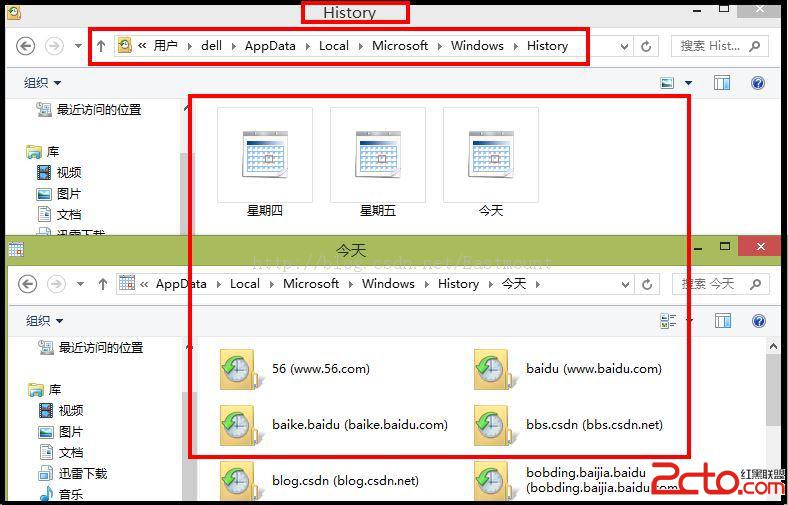Open the 星期五 history folder
The height and width of the screenshot is (505, 788).
pos(378,162)
